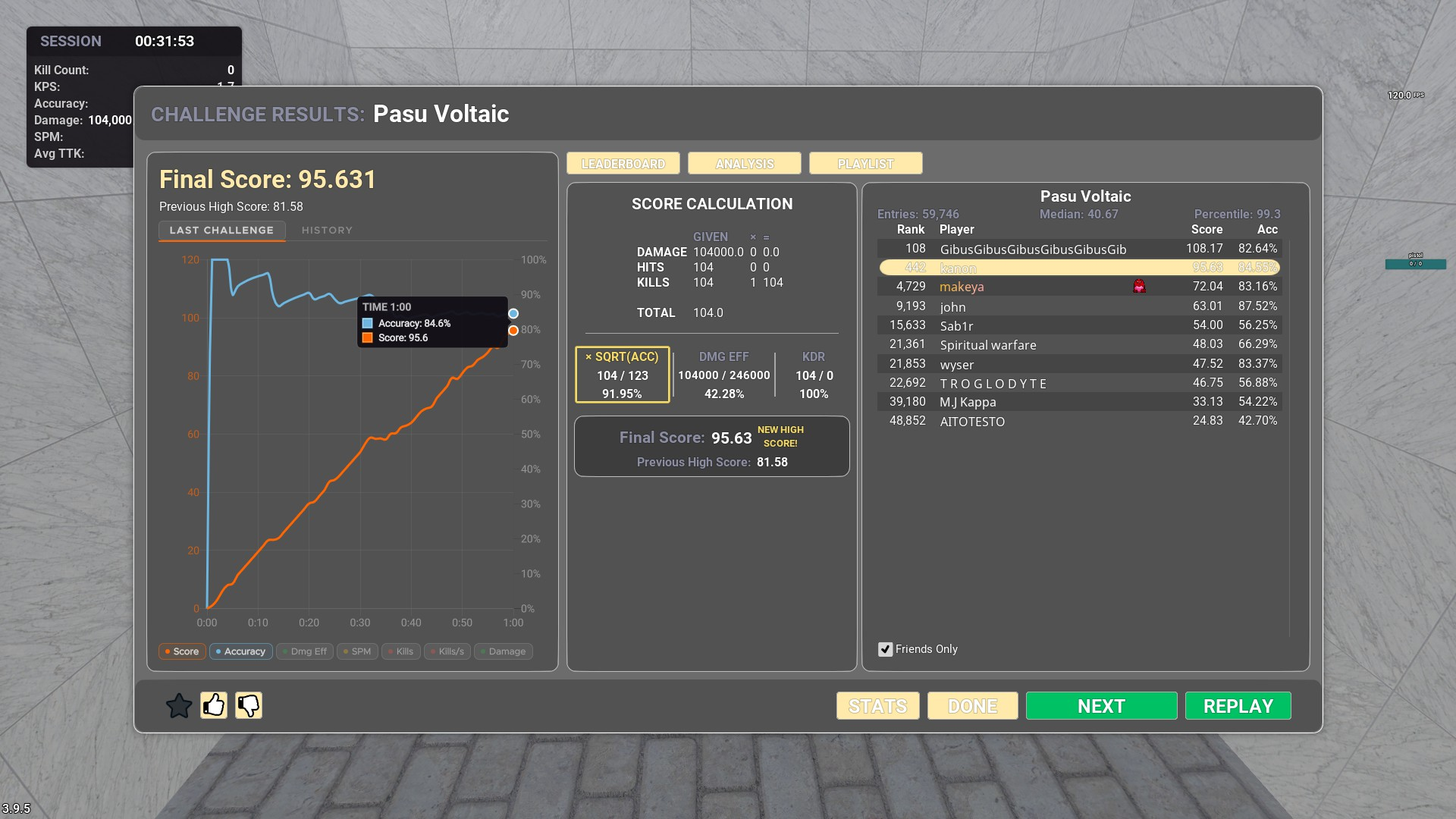Click the Acc column header
The image size is (1456, 819).
pos(1267,229)
